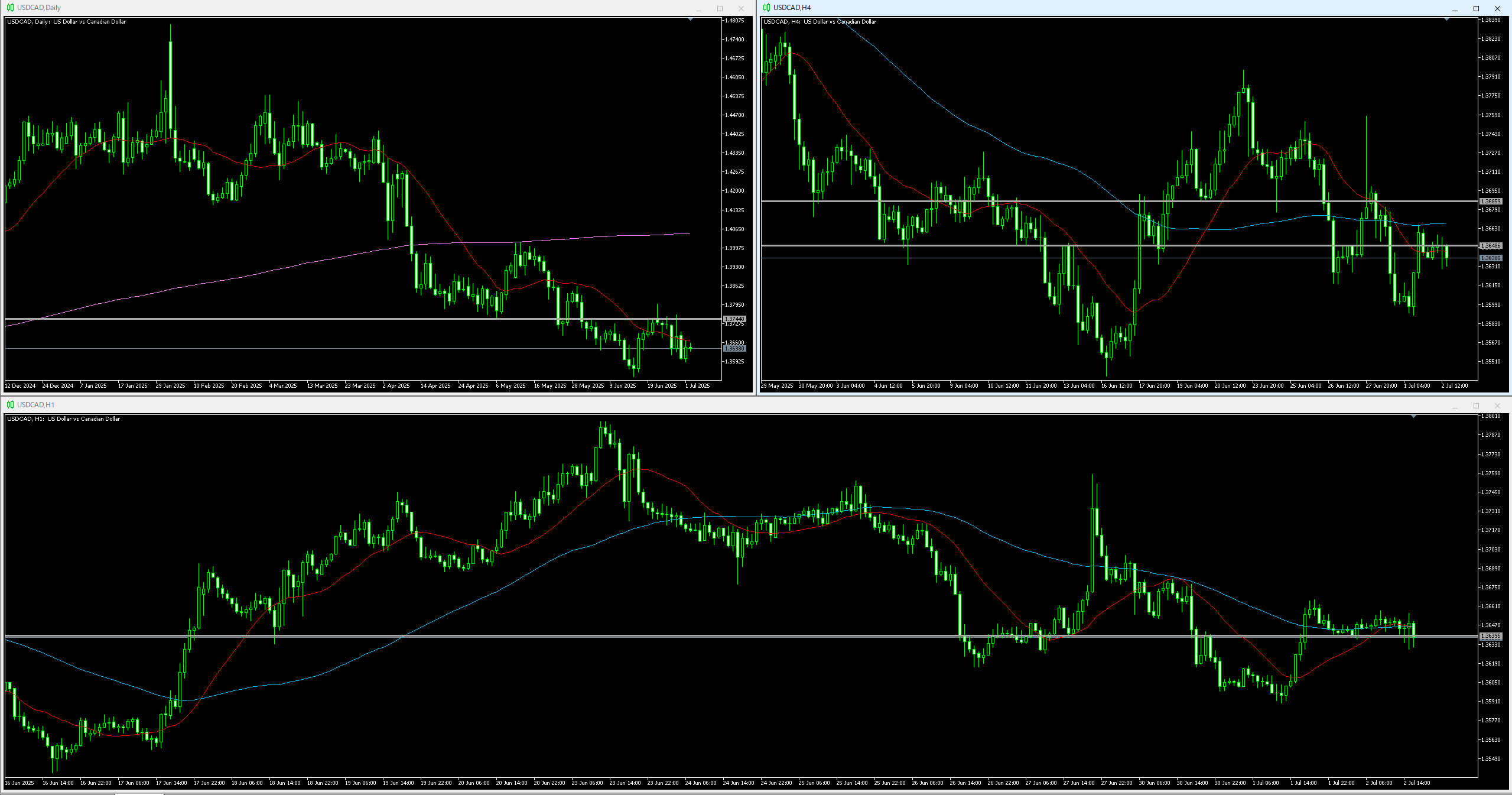Activate the USDCAD,H1 window title bar
1512x795 pixels.
point(709,405)
